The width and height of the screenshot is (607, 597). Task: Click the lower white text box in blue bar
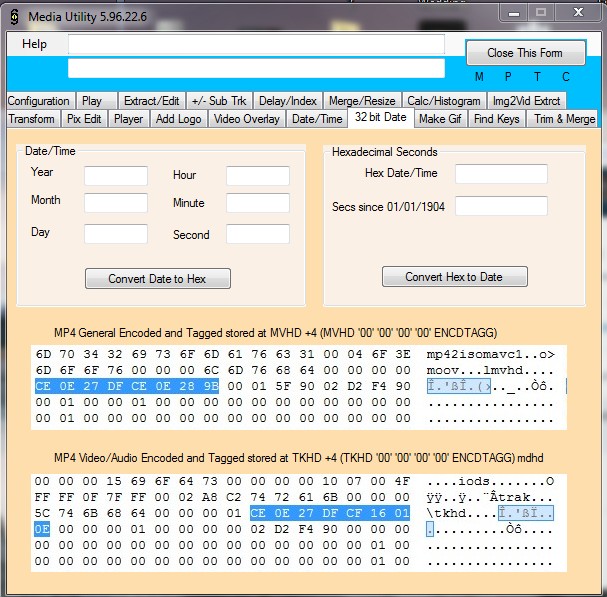point(256,68)
